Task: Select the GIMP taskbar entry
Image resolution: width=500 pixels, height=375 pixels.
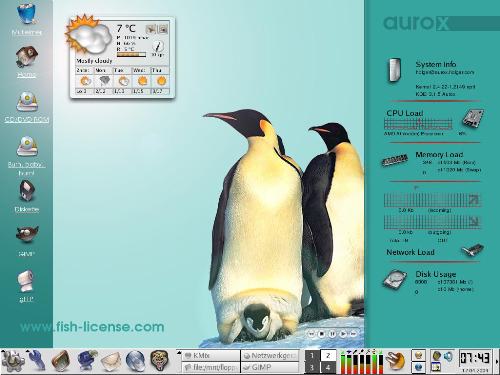Action: pyautogui.click(x=270, y=367)
